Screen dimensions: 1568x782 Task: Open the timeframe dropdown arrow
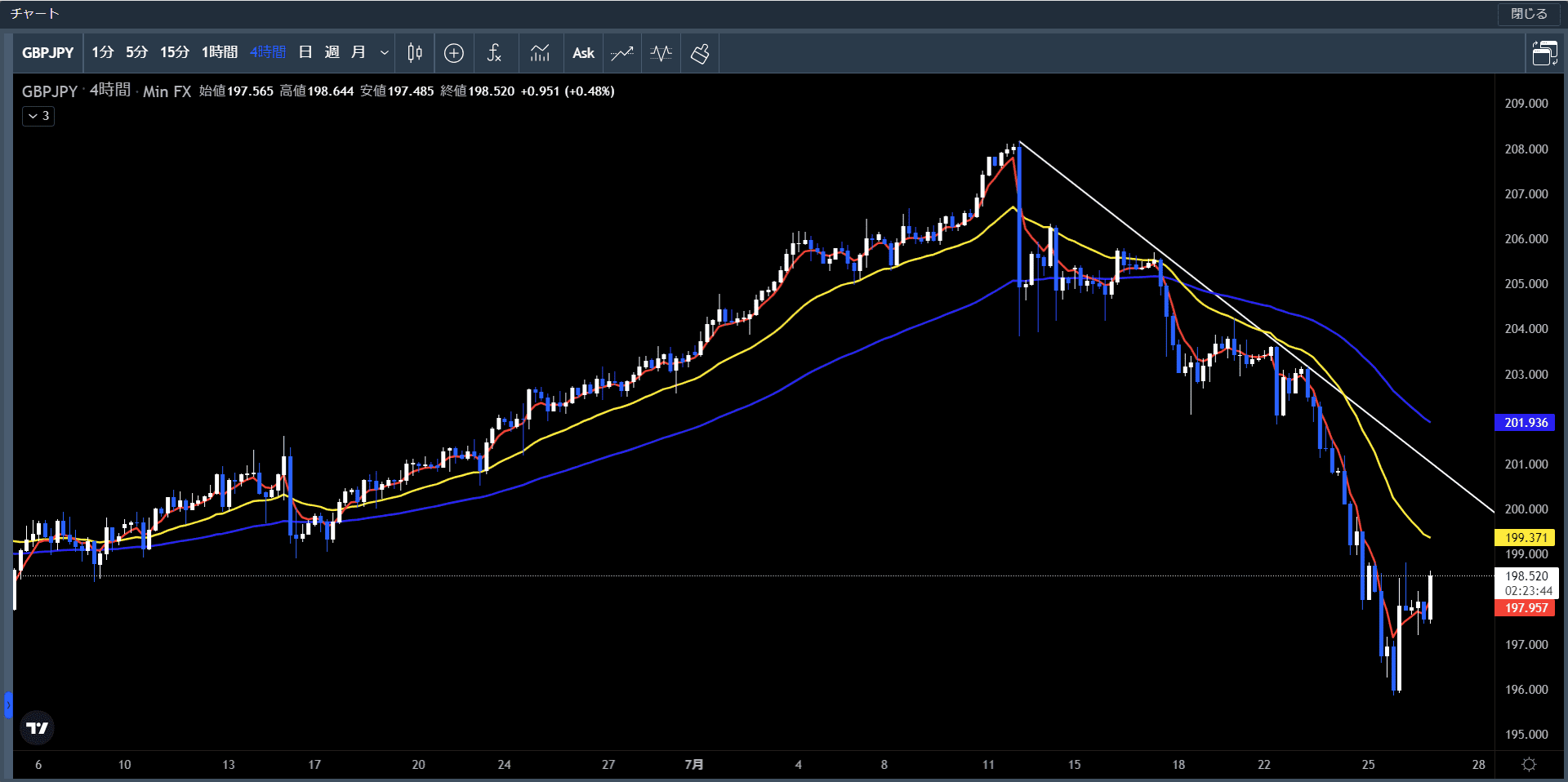[385, 53]
